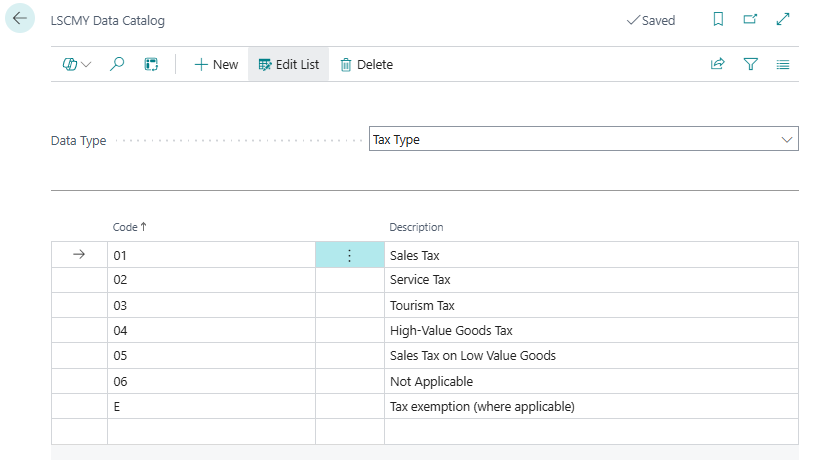Image resolution: width=821 pixels, height=460 pixels.
Task: Click the back arrow button
Action: click(x=20, y=19)
